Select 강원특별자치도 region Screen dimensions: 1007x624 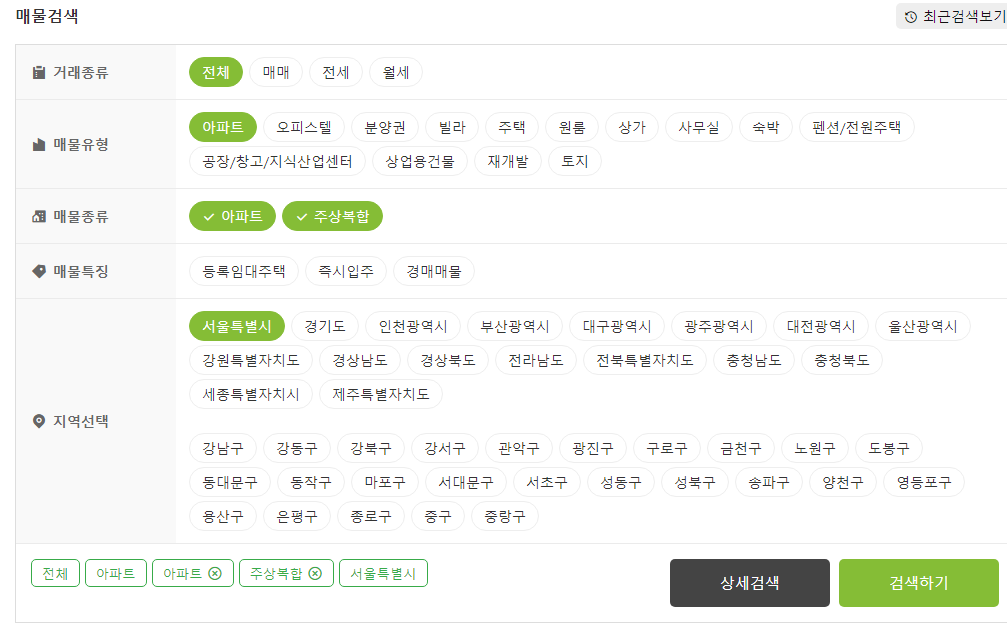point(251,360)
